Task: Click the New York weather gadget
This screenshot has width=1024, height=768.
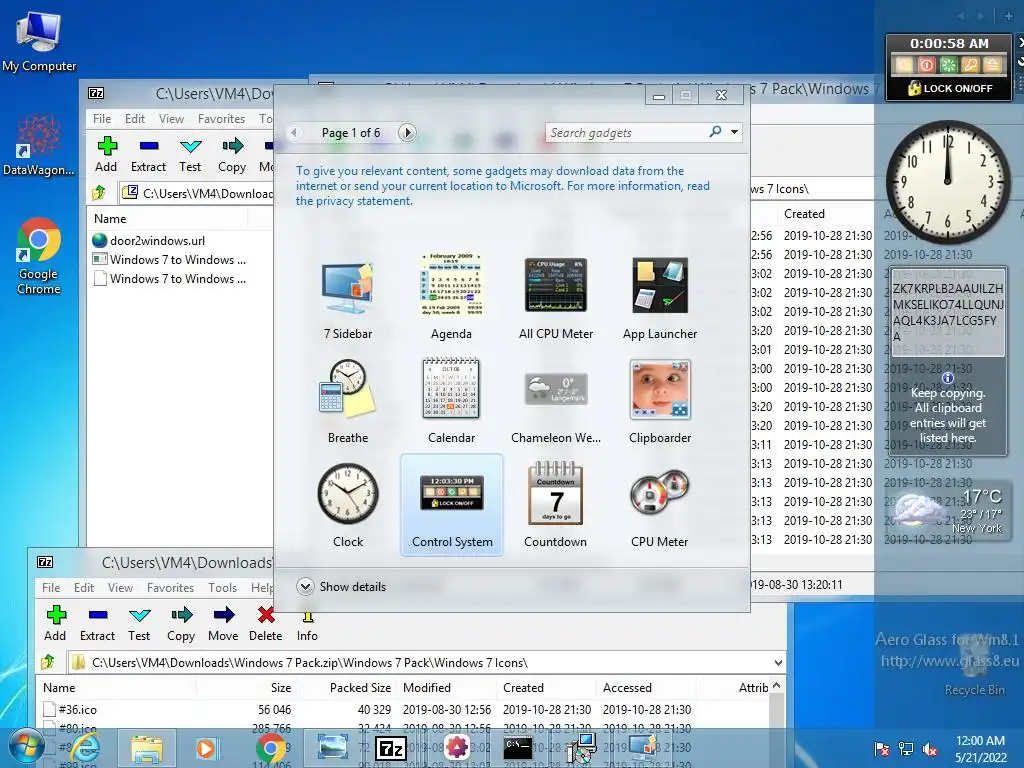Action: (x=948, y=512)
